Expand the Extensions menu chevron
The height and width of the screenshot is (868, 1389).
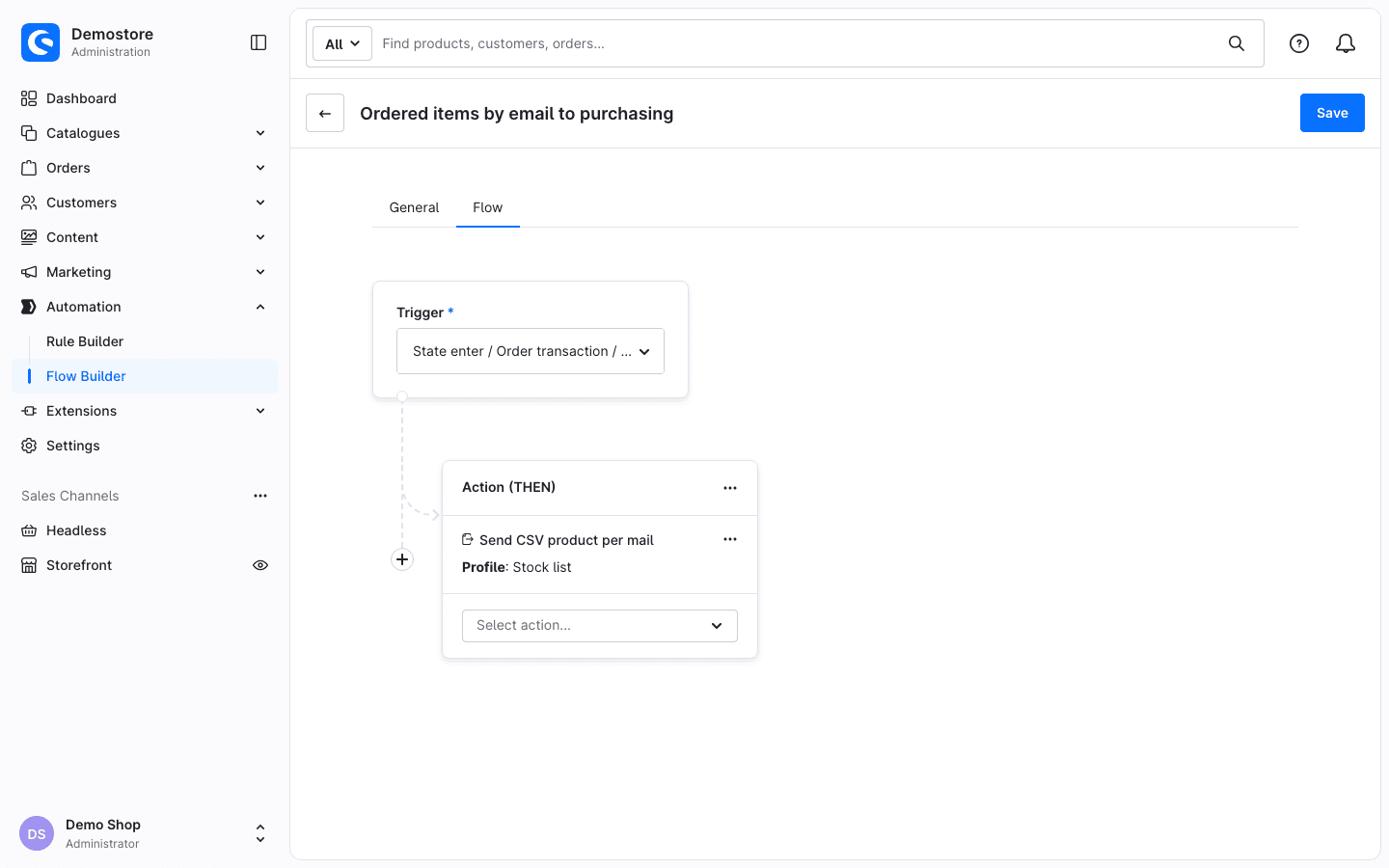260,411
